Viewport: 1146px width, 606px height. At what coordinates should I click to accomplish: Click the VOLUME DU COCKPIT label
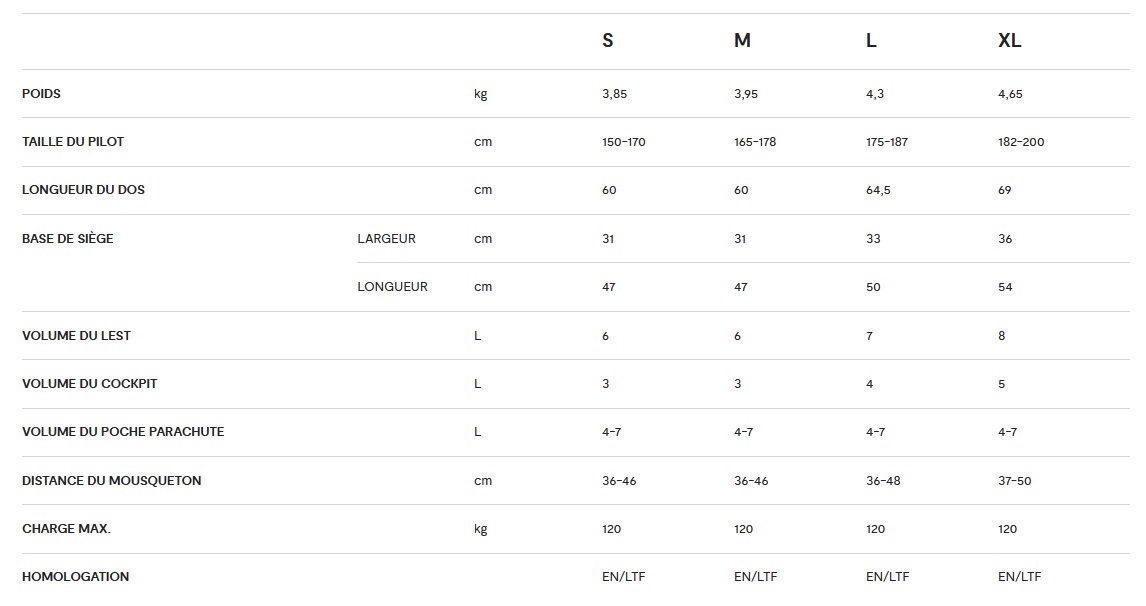[x=90, y=384]
